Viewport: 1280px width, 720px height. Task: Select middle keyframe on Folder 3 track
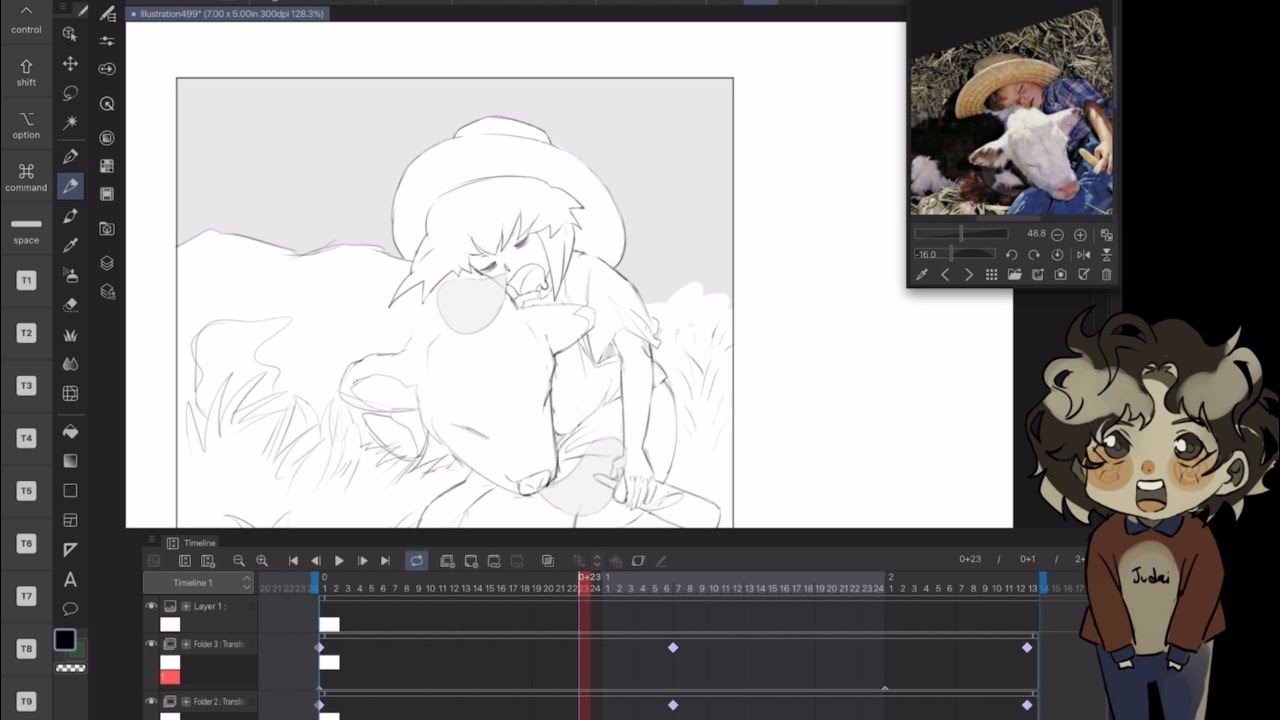click(673, 648)
